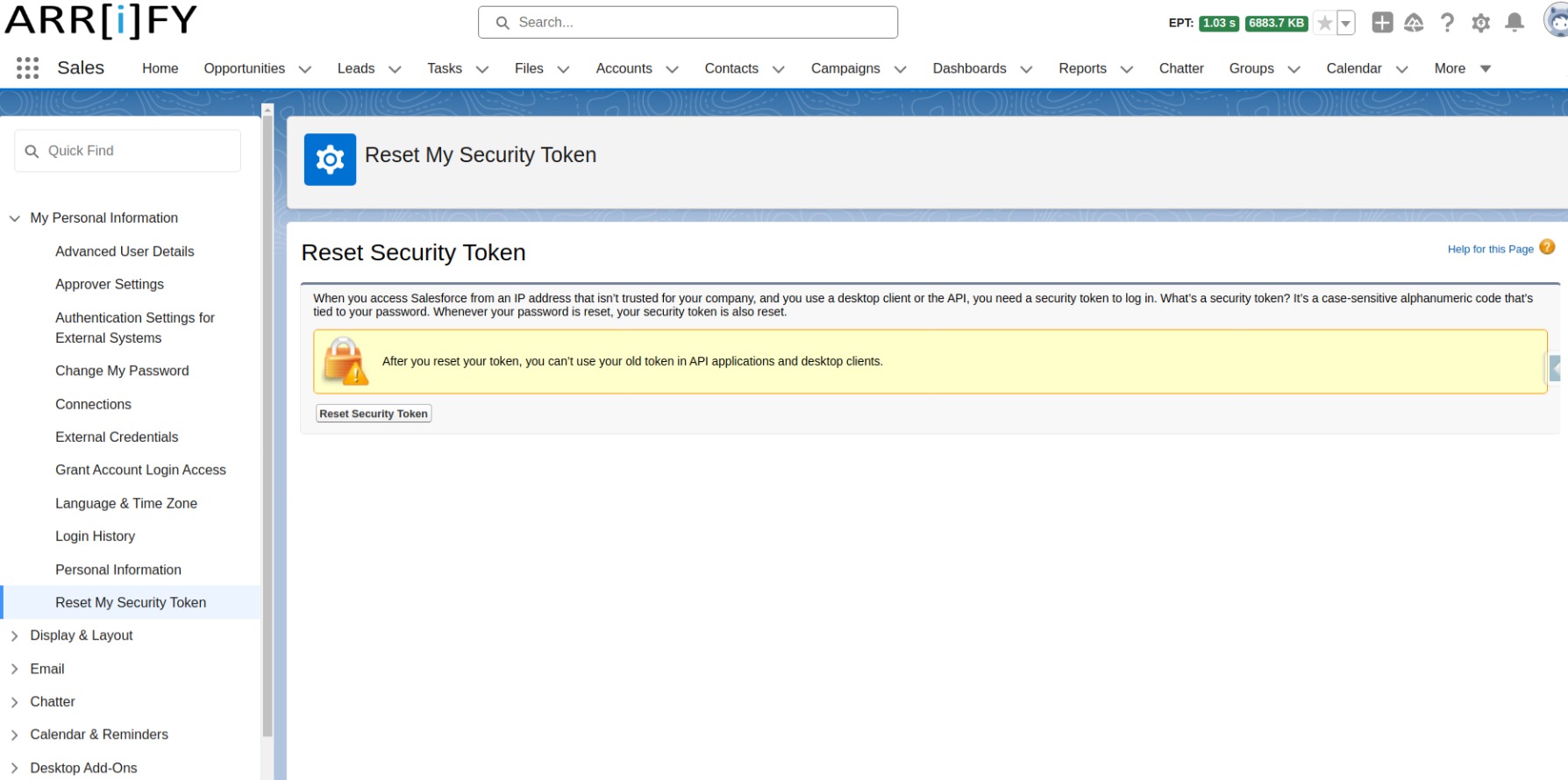The height and width of the screenshot is (780, 1568).
Task: Open the App Launcher grid icon
Action: [x=27, y=68]
